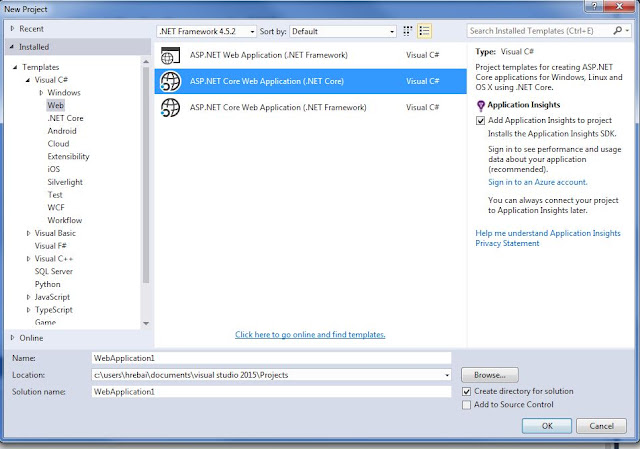Viewport: 640px width, 449px height.
Task: Click the ASP.NET Core (.NET Framework) globe icon
Action: [170, 107]
